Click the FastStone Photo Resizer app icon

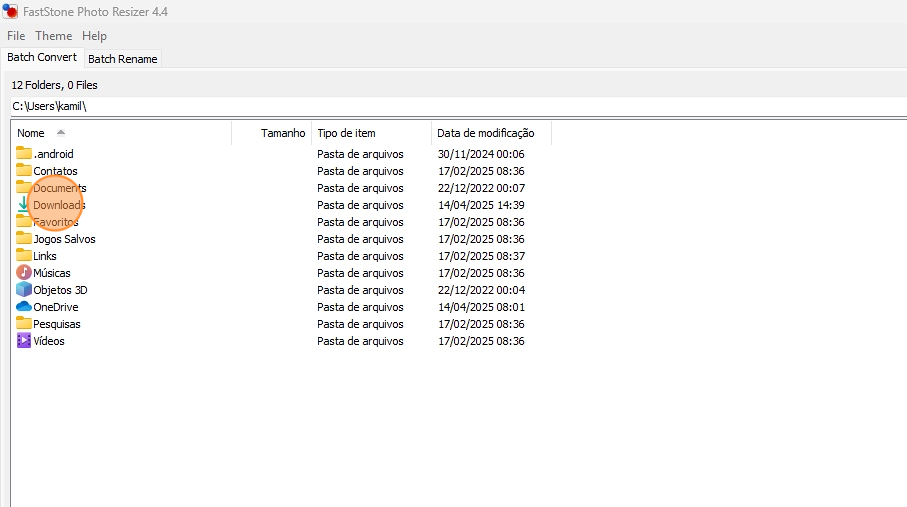11,12
